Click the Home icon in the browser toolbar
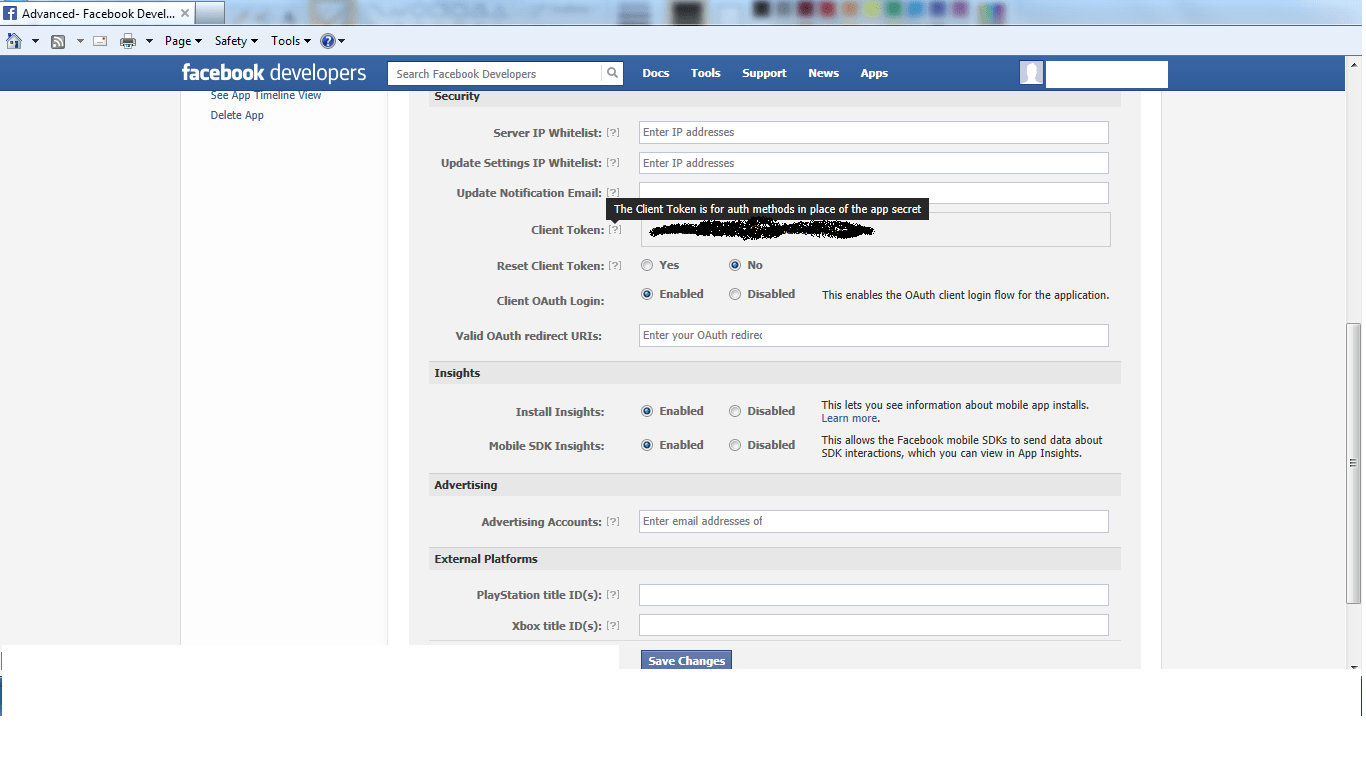 14,41
